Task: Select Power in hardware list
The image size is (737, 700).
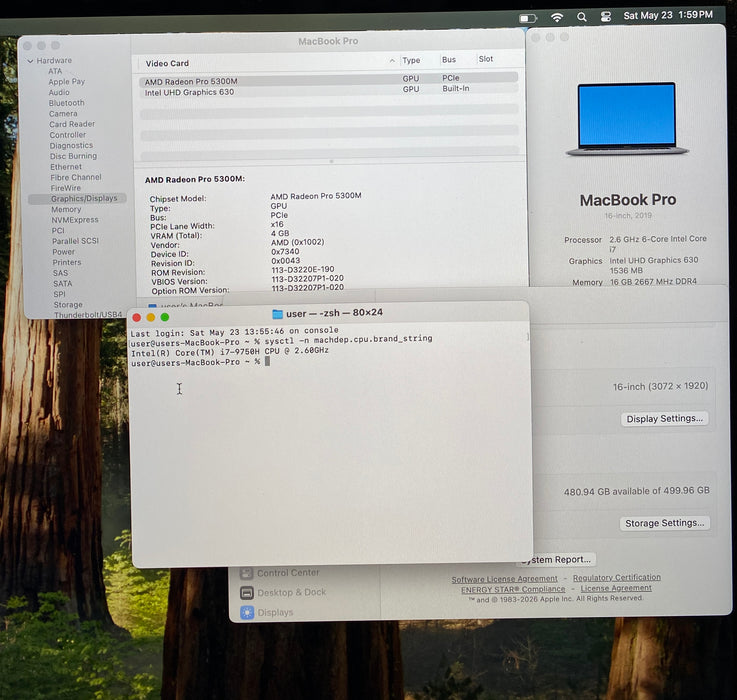Action: (x=63, y=252)
